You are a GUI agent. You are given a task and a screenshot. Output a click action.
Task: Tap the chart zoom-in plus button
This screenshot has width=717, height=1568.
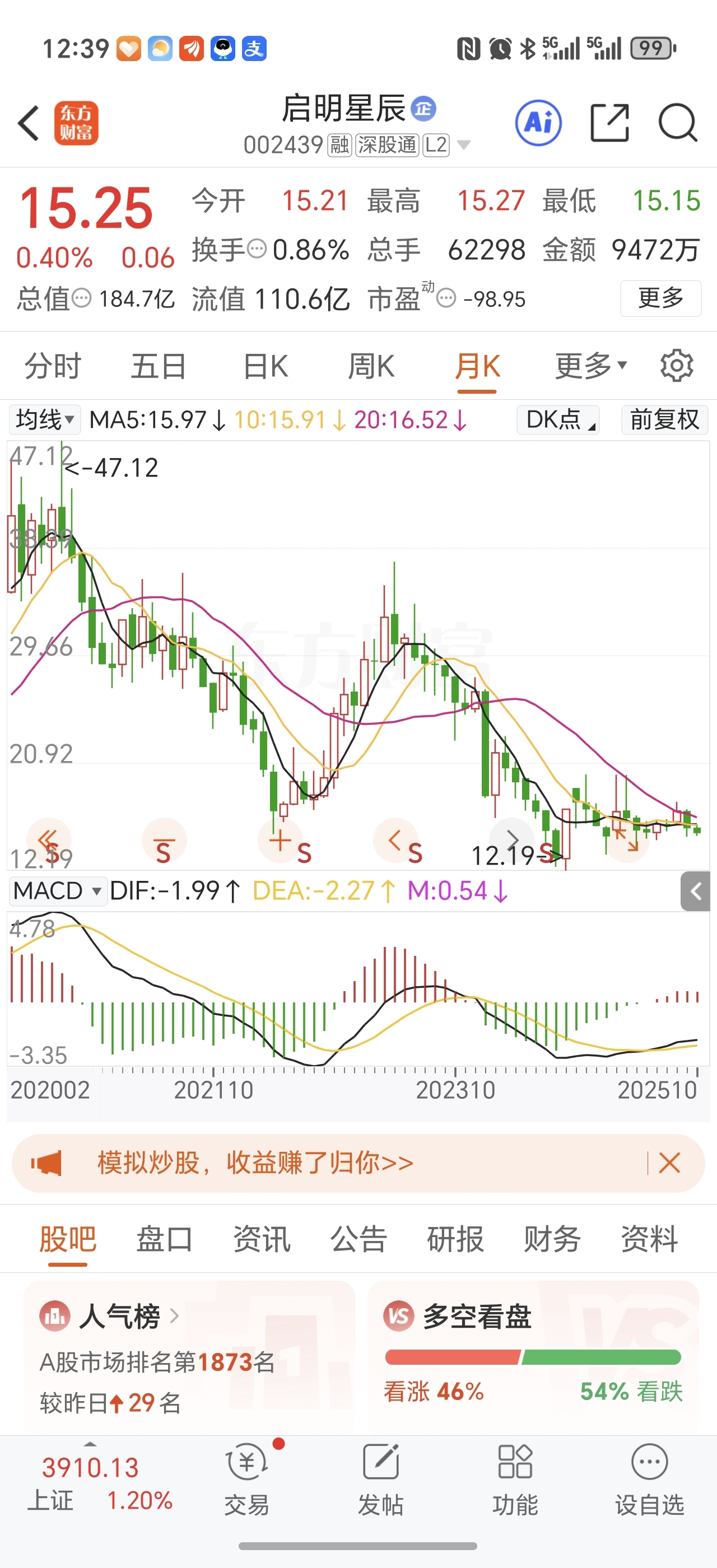[x=280, y=840]
